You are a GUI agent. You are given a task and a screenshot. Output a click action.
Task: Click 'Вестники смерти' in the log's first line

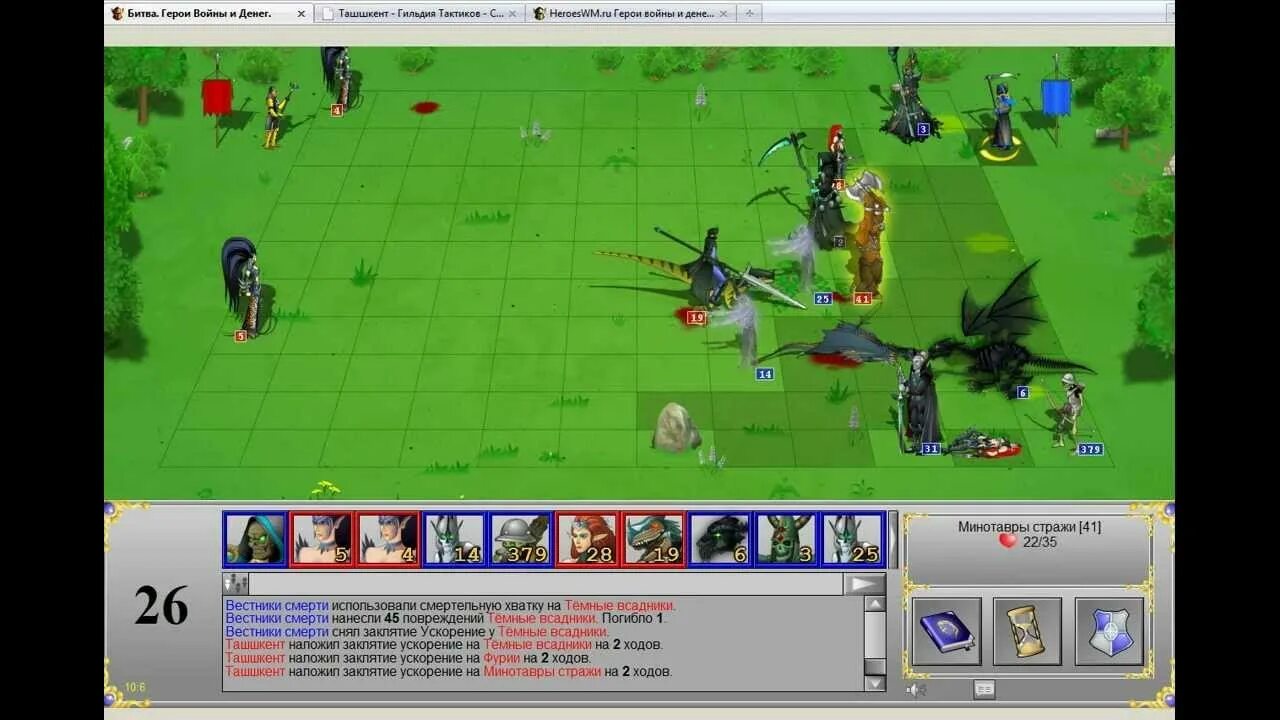coord(277,606)
